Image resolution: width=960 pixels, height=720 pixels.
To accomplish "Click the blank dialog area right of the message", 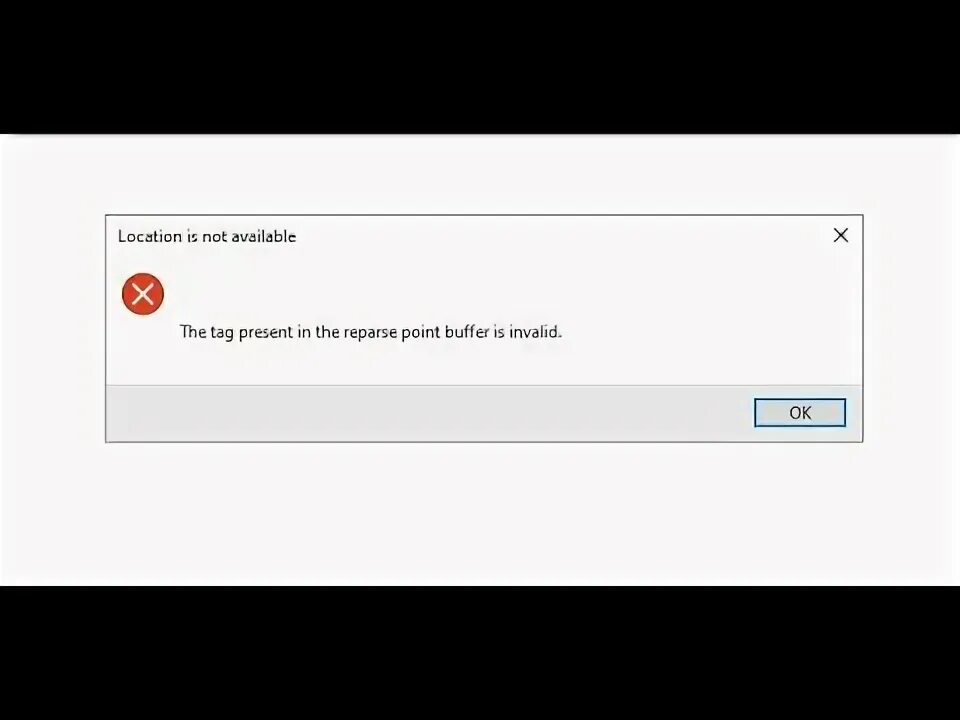I will [710, 332].
